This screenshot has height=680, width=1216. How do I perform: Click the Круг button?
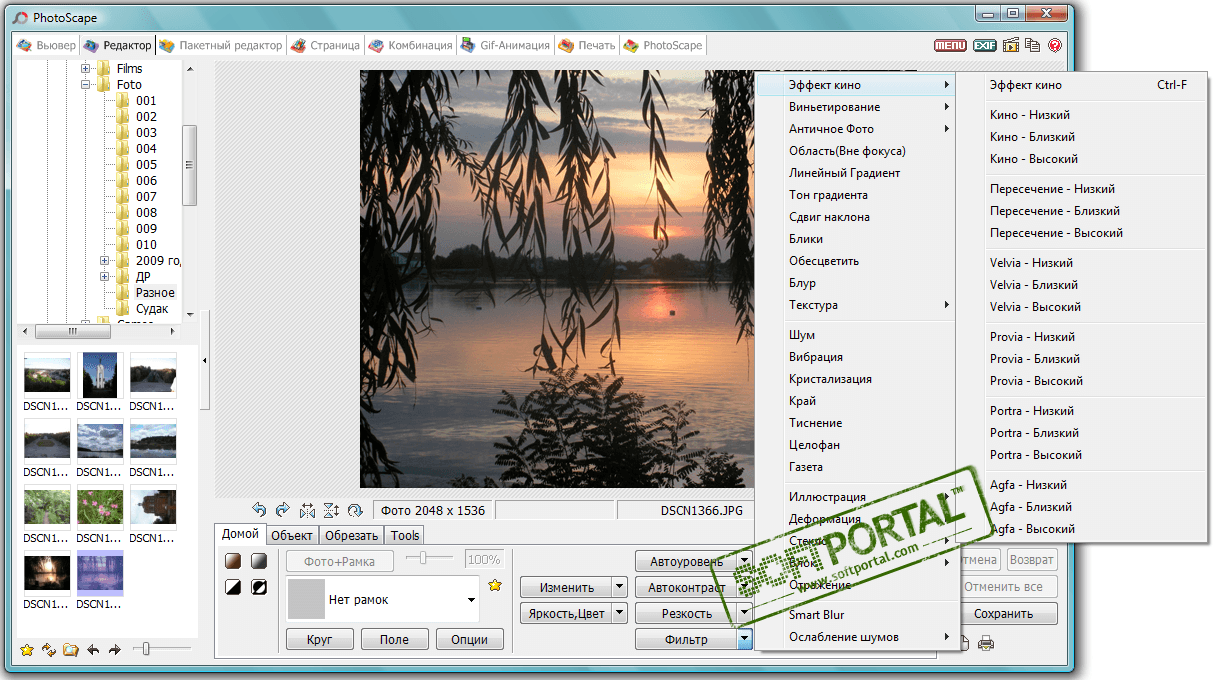[x=320, y=640]
